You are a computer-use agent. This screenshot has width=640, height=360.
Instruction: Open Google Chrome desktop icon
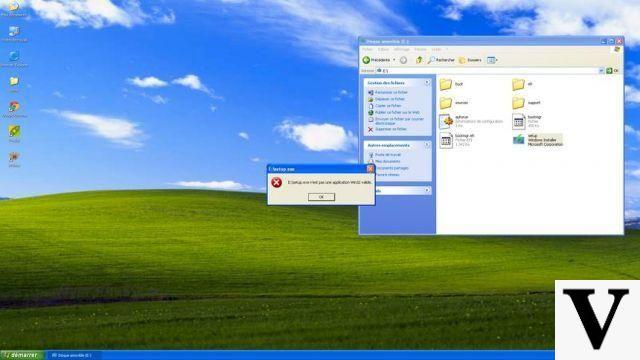(14, 109)
